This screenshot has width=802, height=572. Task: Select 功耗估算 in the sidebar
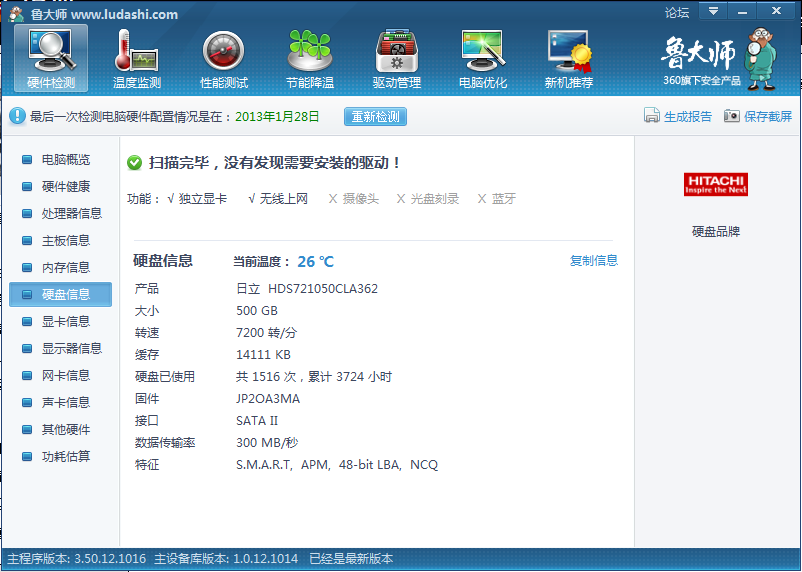pyautogui.click(x=60, y=456)
